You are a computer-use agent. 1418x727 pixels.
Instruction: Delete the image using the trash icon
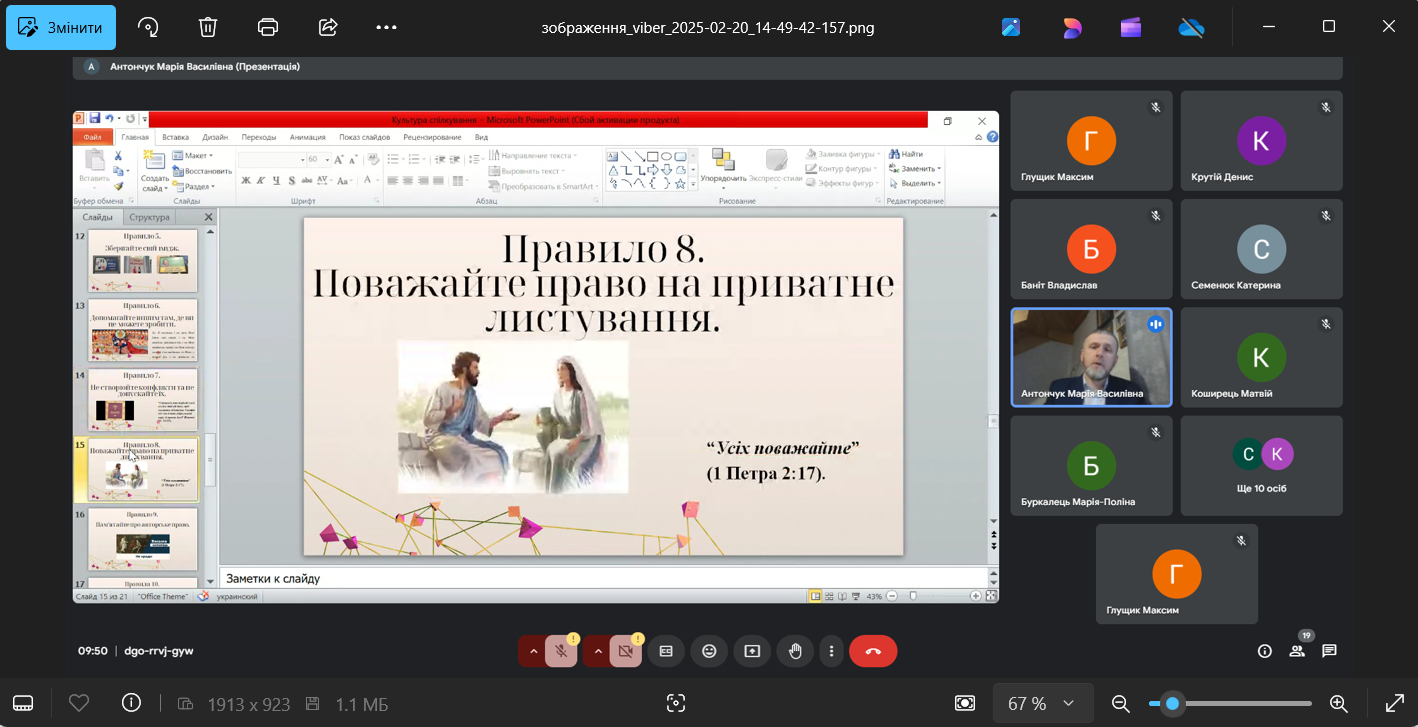pos(208,27)
